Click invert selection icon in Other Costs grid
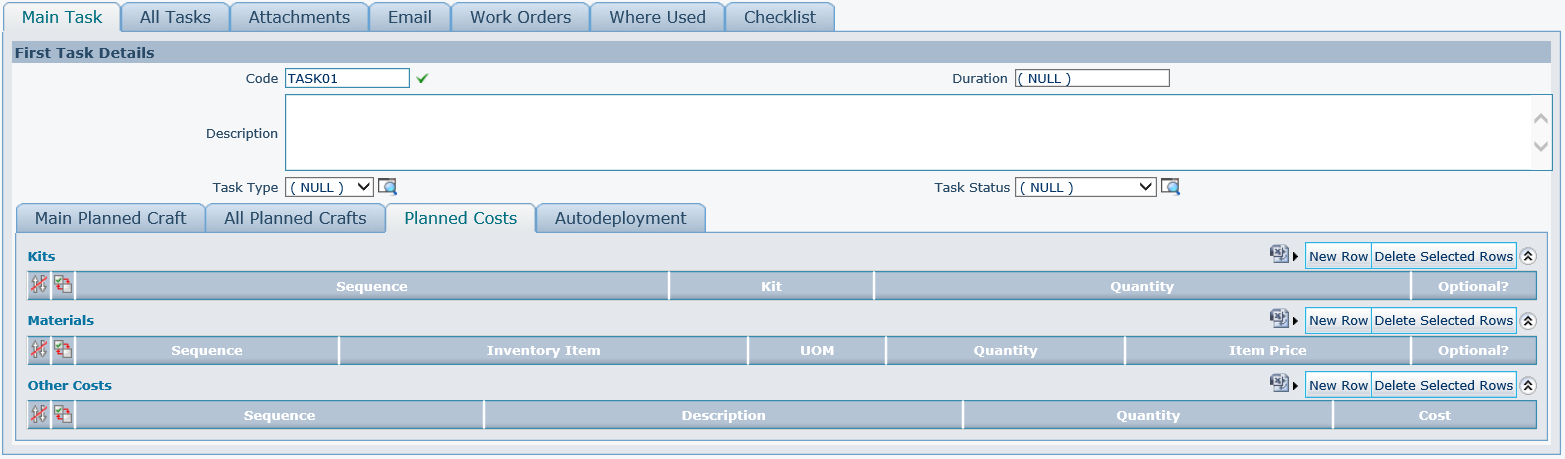 63,415
